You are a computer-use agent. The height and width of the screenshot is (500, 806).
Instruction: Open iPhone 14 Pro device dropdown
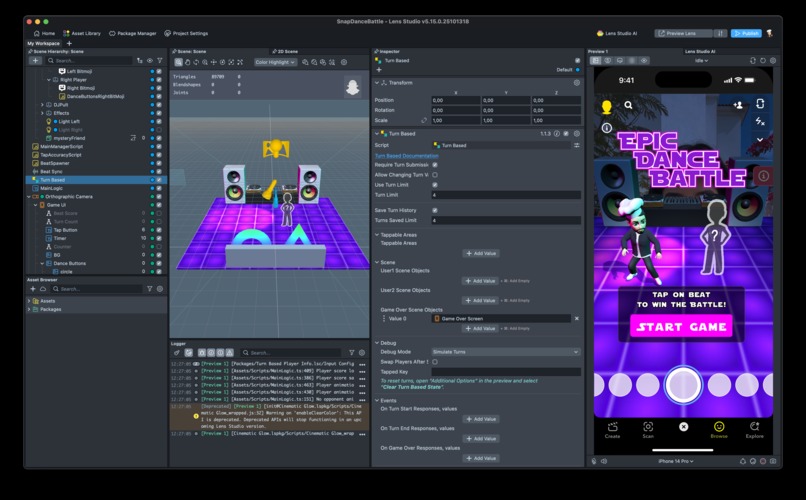tap(675, 461)
